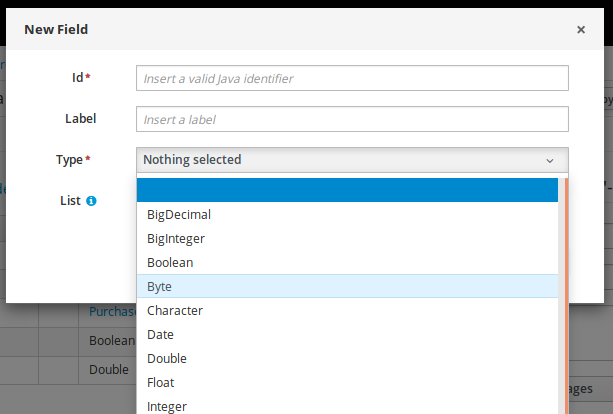Click the Label input field
Screen dimensions: 613x414
pyautogui.click(x=352, y=119)
